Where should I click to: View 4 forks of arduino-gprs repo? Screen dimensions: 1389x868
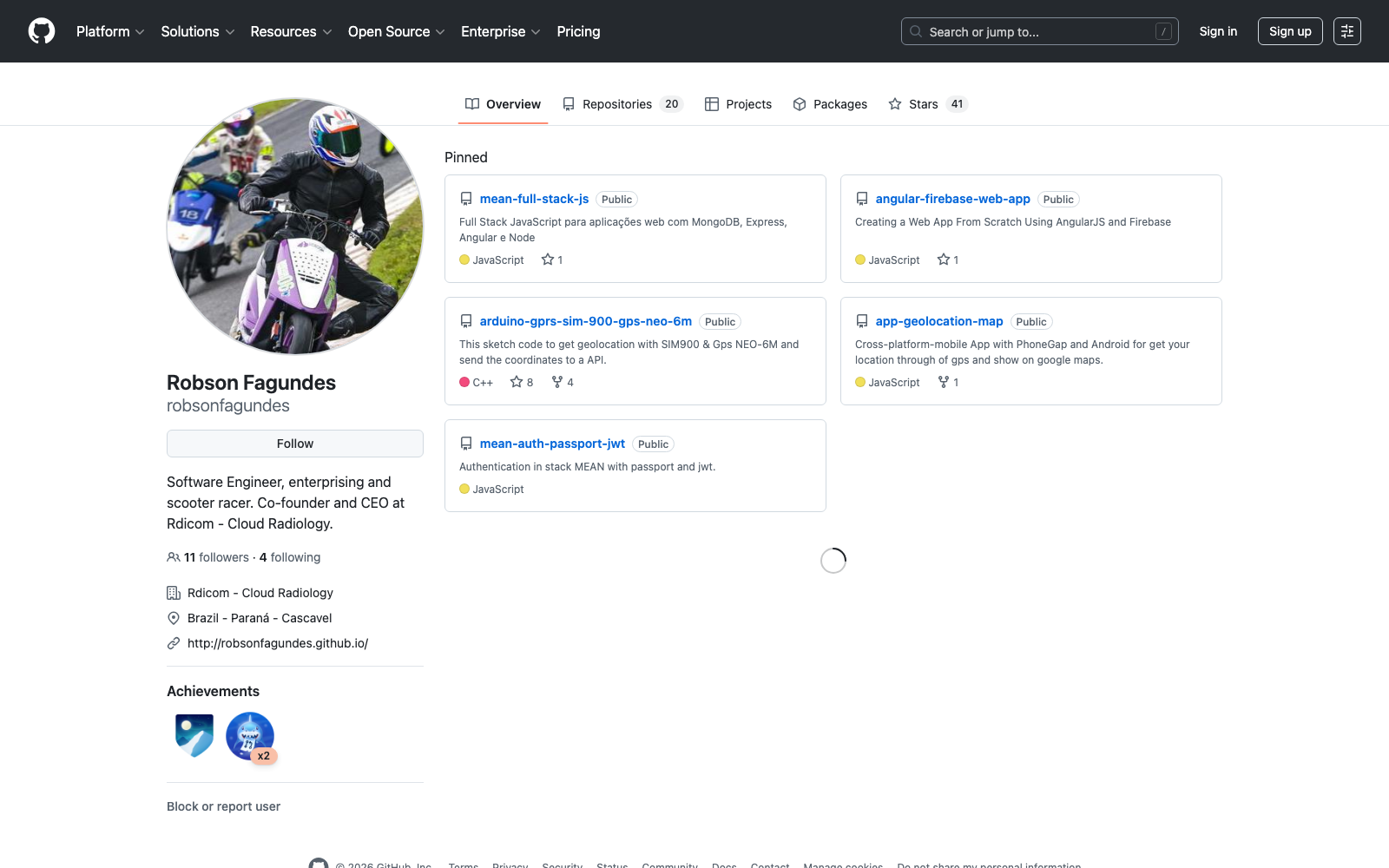click(563, 382)
